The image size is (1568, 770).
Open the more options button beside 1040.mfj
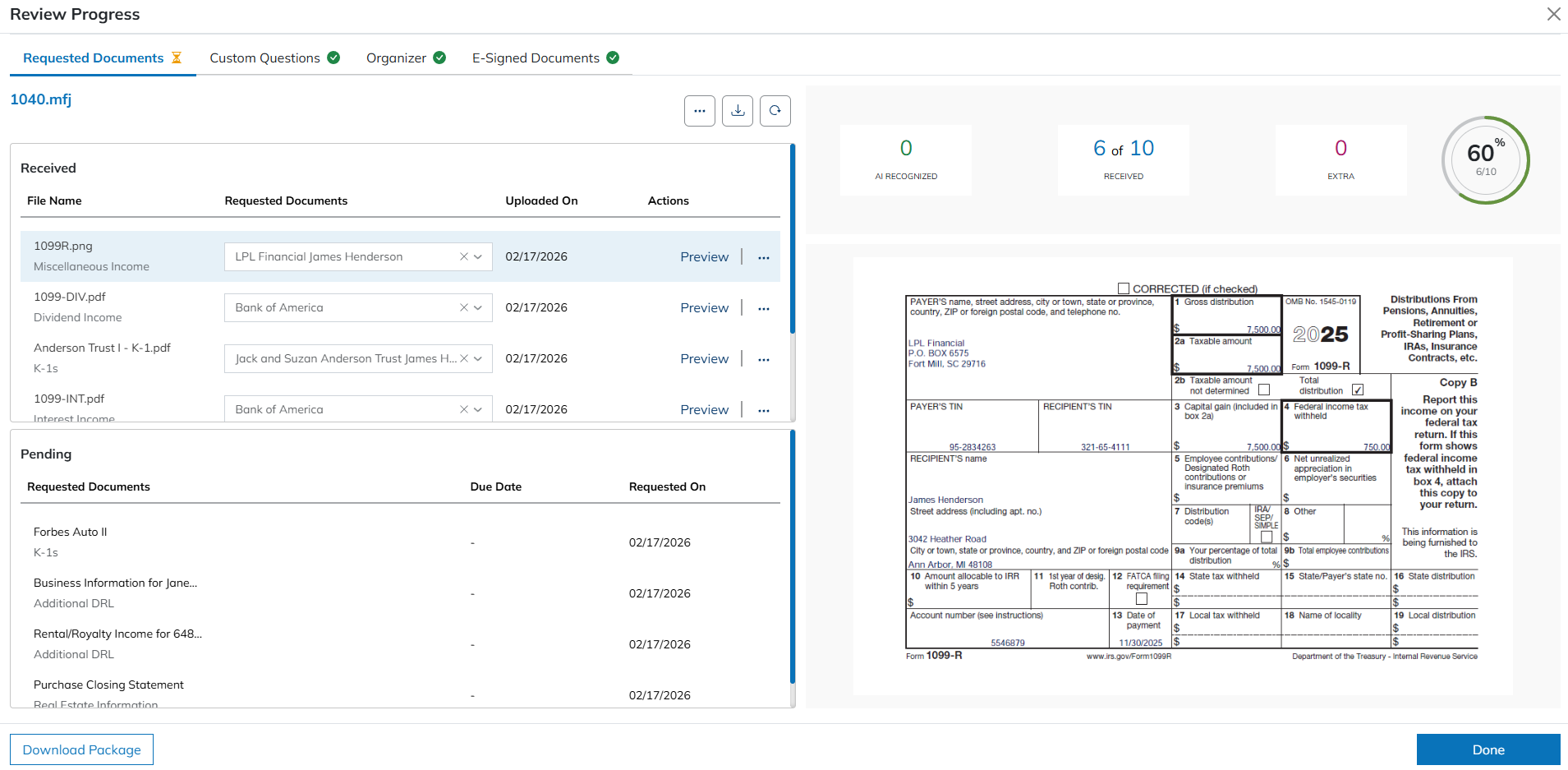point(699,111)
